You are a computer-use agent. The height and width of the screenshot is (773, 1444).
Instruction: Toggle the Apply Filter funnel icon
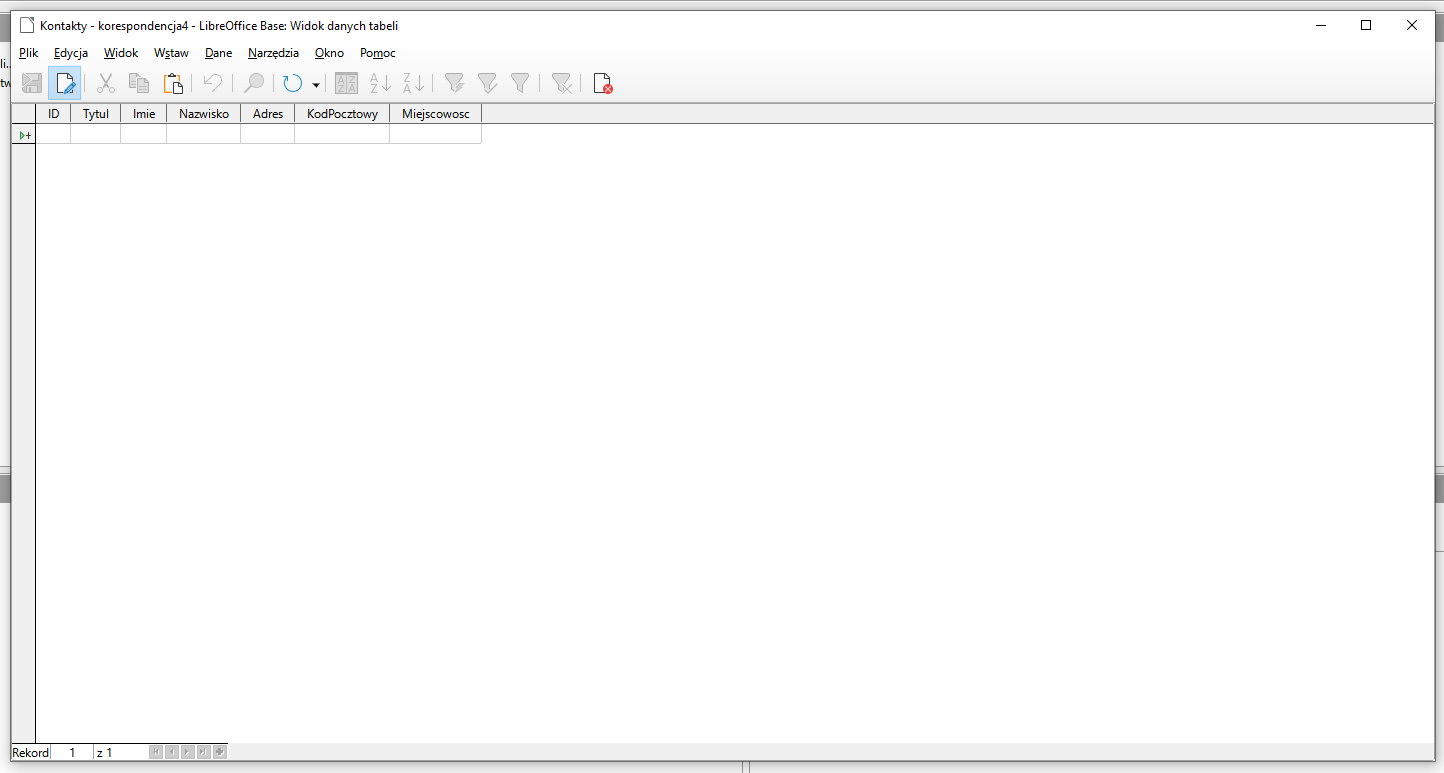487,84
